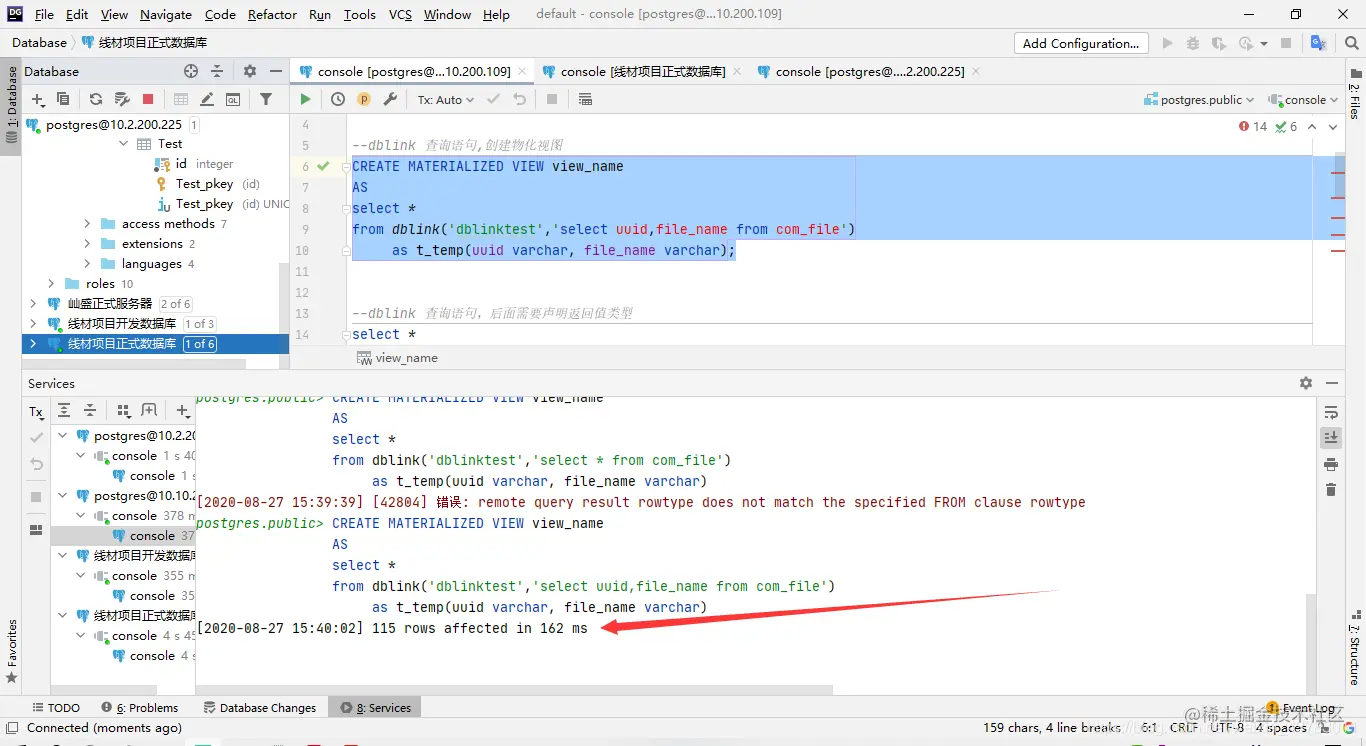This screenshot has height=746, width=1366.
Task: Expand all in Services toolbar
Action: 64,410
